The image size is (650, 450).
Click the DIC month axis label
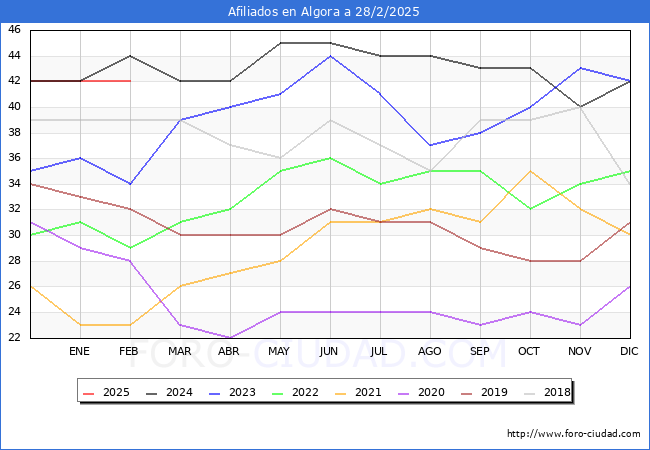[x=629, y=351]
